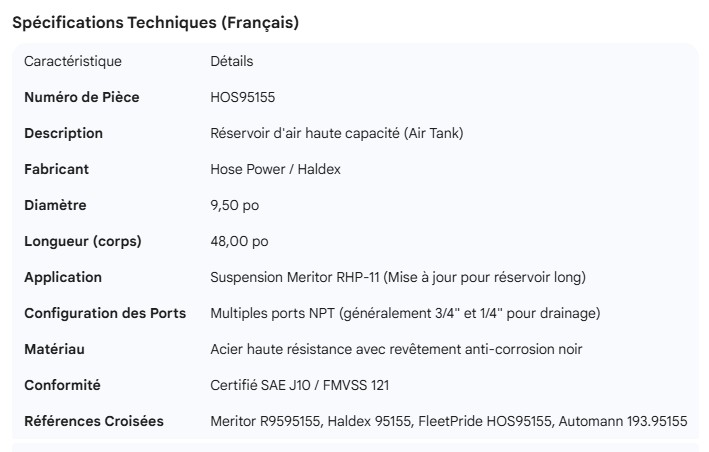The image size is (709, 452).
Task: Select the 'Description' row label
Action: (63, 133)
